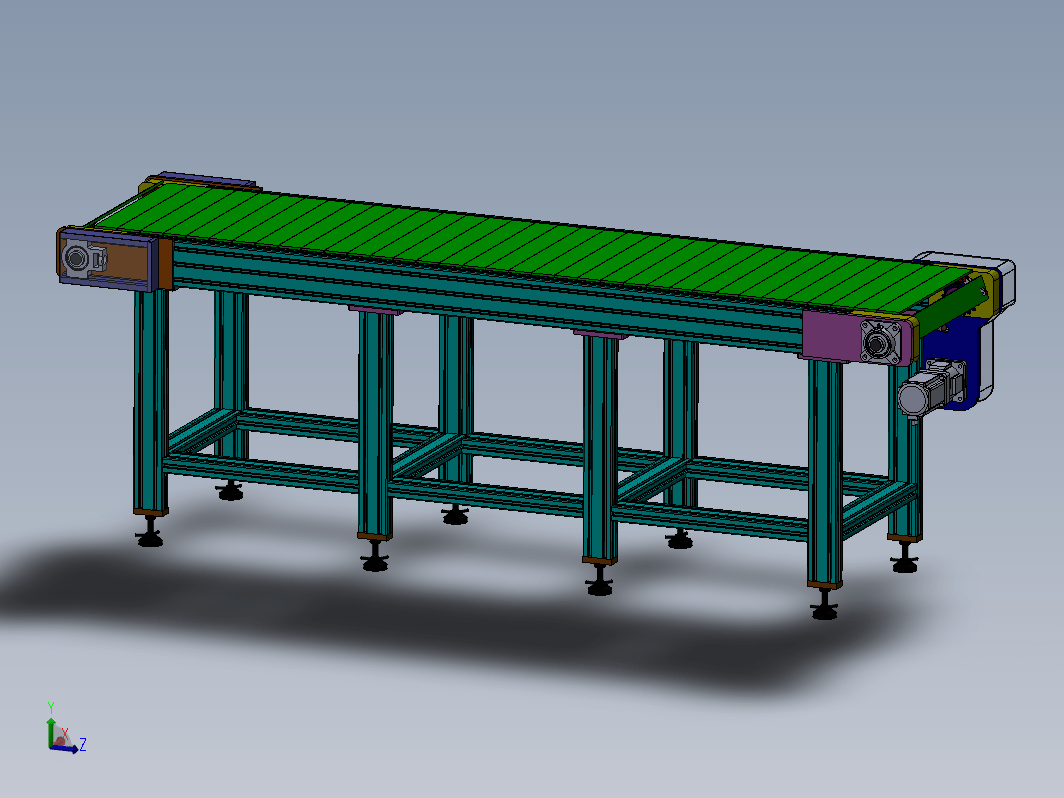Select the purple side plate at drive end
Viewport: 1064px width, 798px height.
click(831, 335)
